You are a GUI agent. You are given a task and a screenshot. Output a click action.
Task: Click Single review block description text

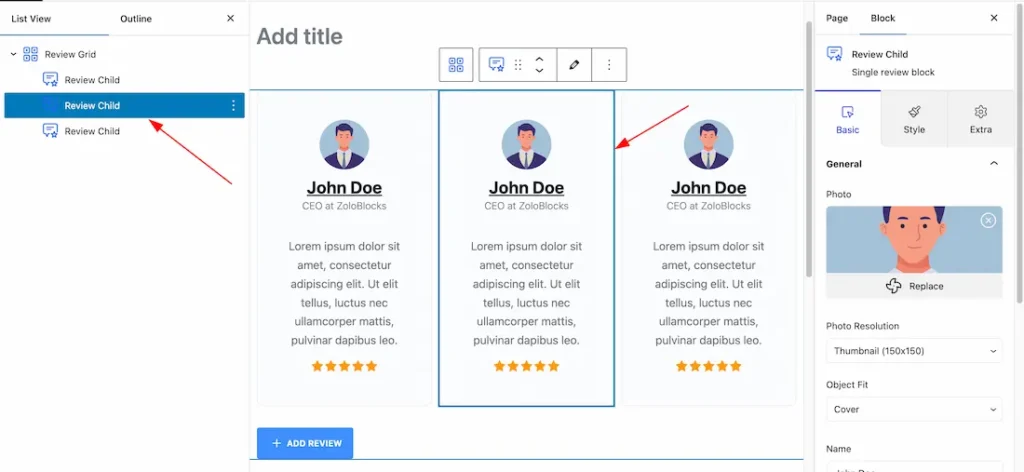(893, 72)
